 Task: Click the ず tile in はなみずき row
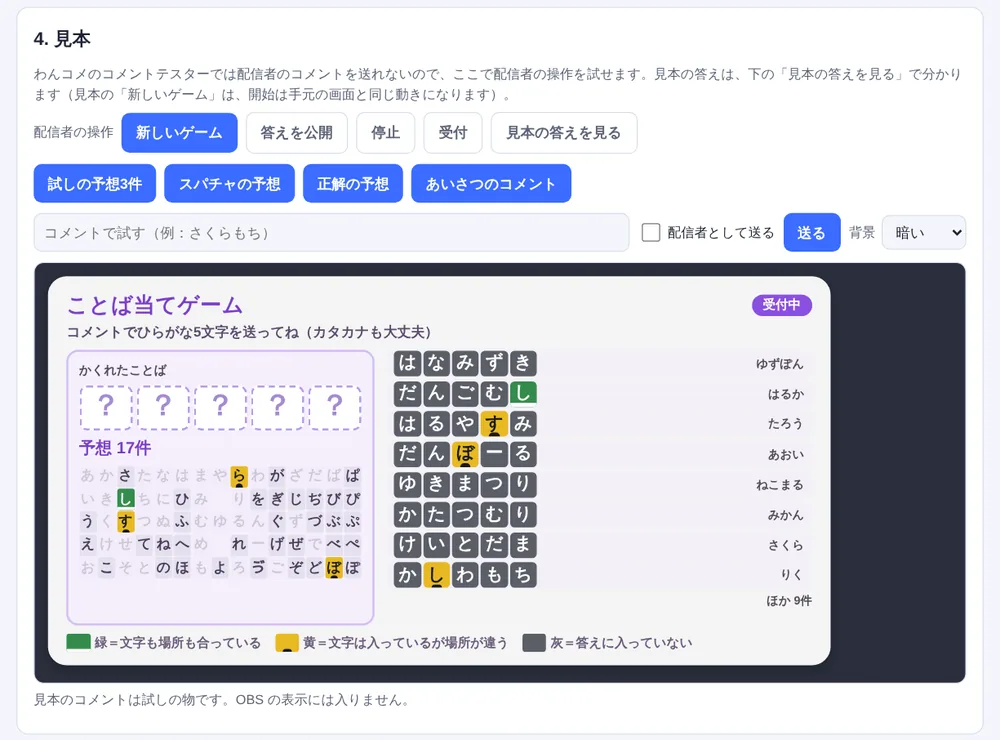click(x=494, y=363)
